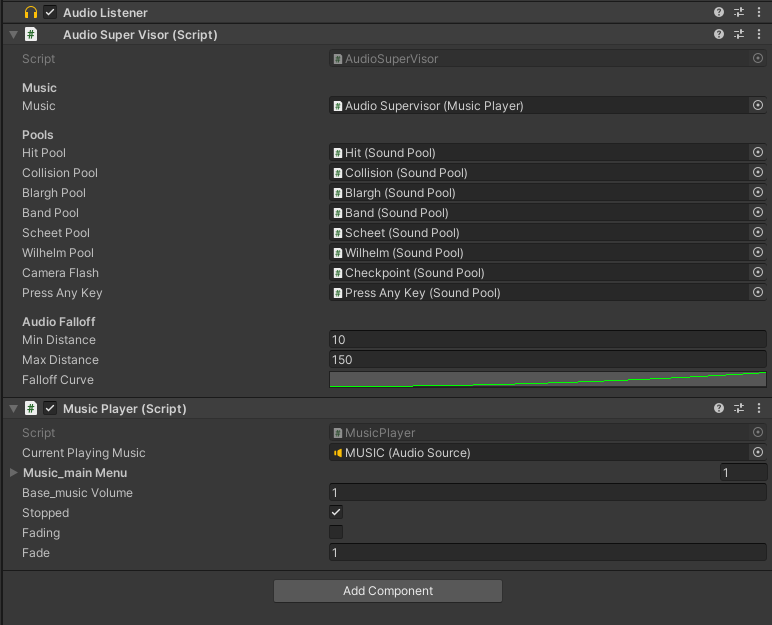Open the Music Player component three-dot menu
The image size is (772, 625).
759,408
